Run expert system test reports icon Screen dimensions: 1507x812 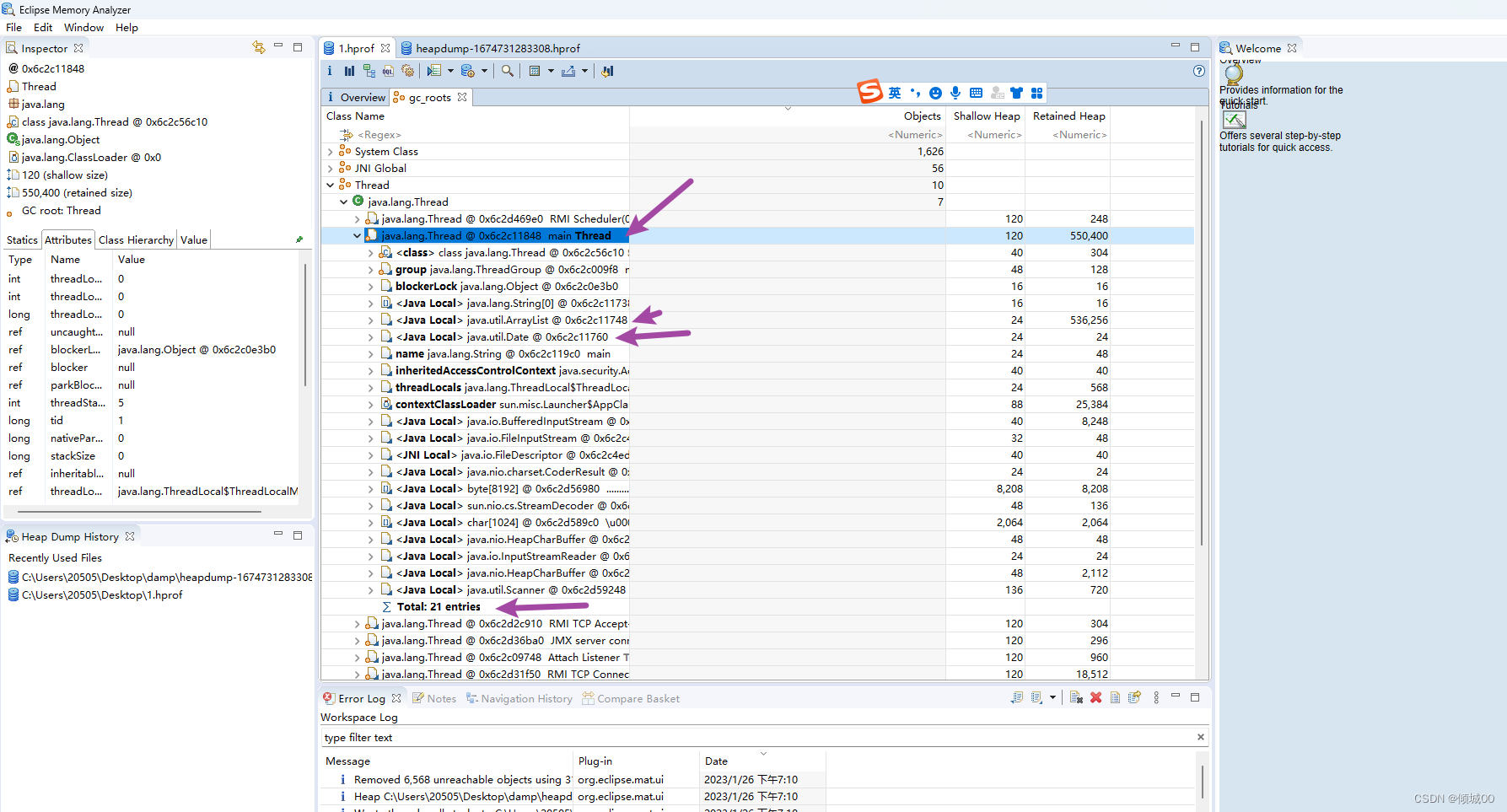[434, 71]
